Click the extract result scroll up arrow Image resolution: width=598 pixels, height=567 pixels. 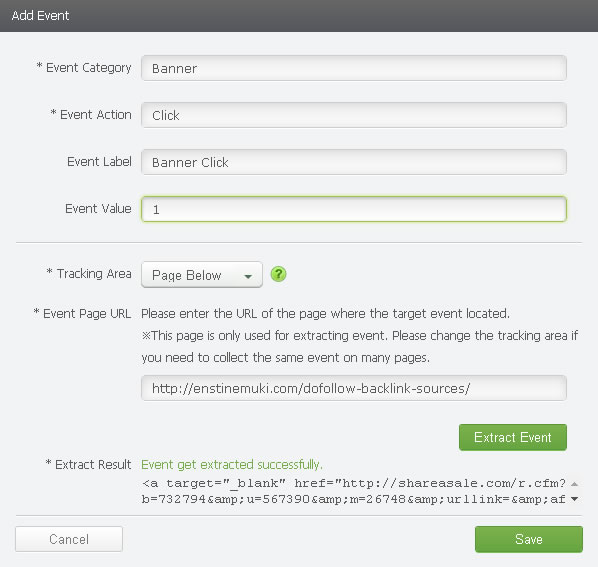pyautogui.click(x=574, y=484)
